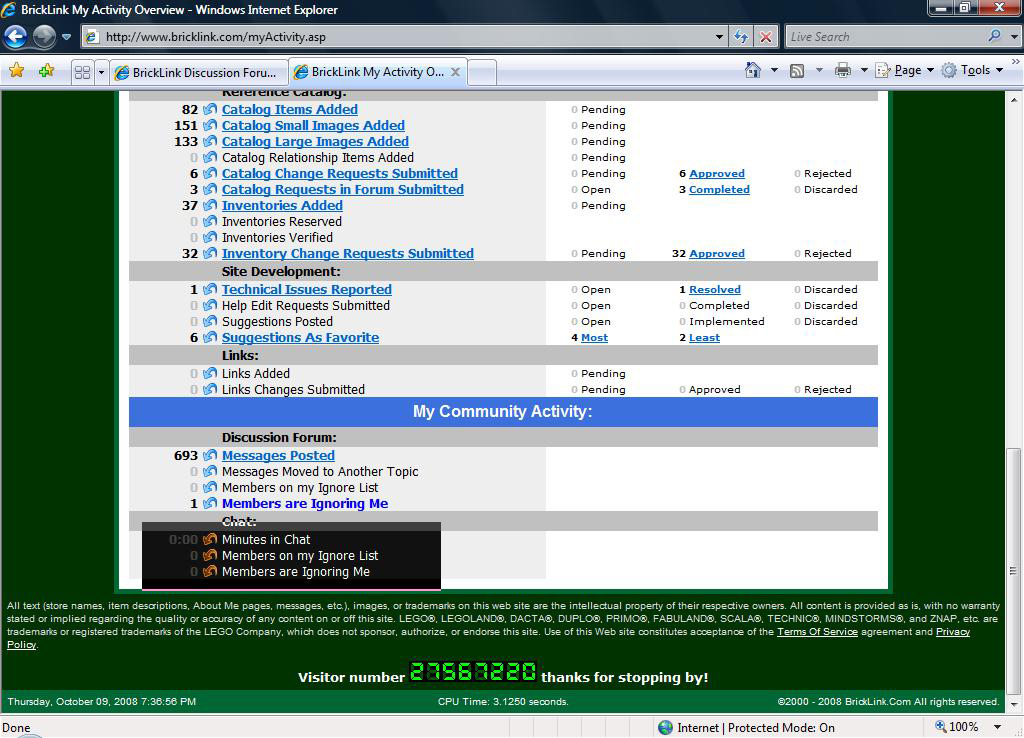Screen dimensions: 1024x738
Task: Expand the Home button dropdown arrow
Action: [774, 70]
